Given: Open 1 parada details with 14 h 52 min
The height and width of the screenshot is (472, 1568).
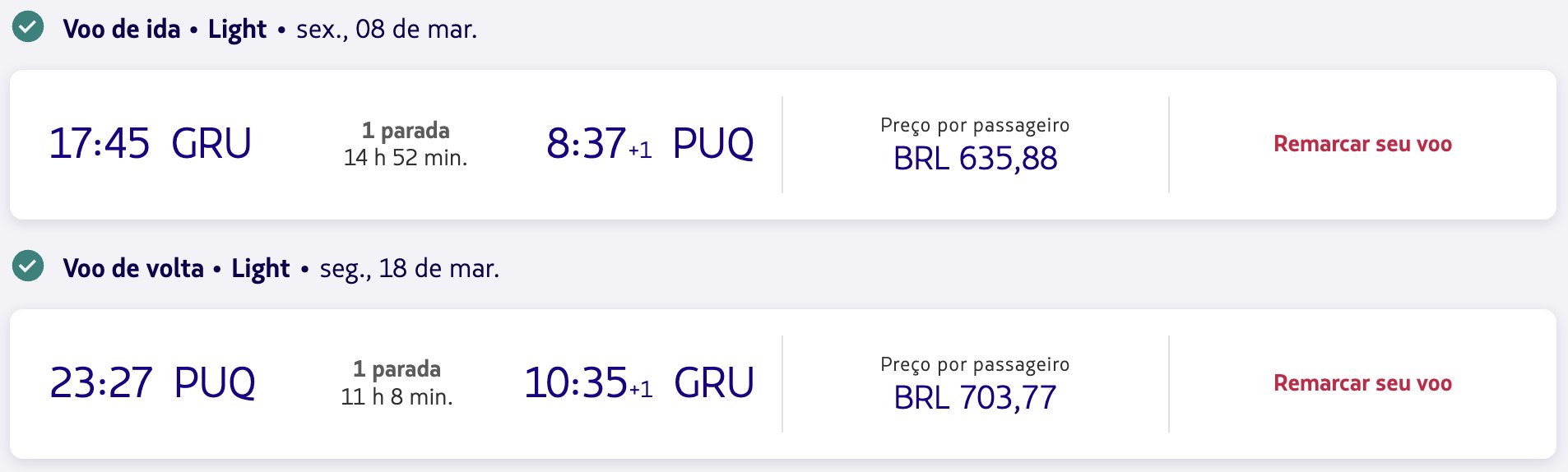Looking at the screenshot, I should pos(406,144).
